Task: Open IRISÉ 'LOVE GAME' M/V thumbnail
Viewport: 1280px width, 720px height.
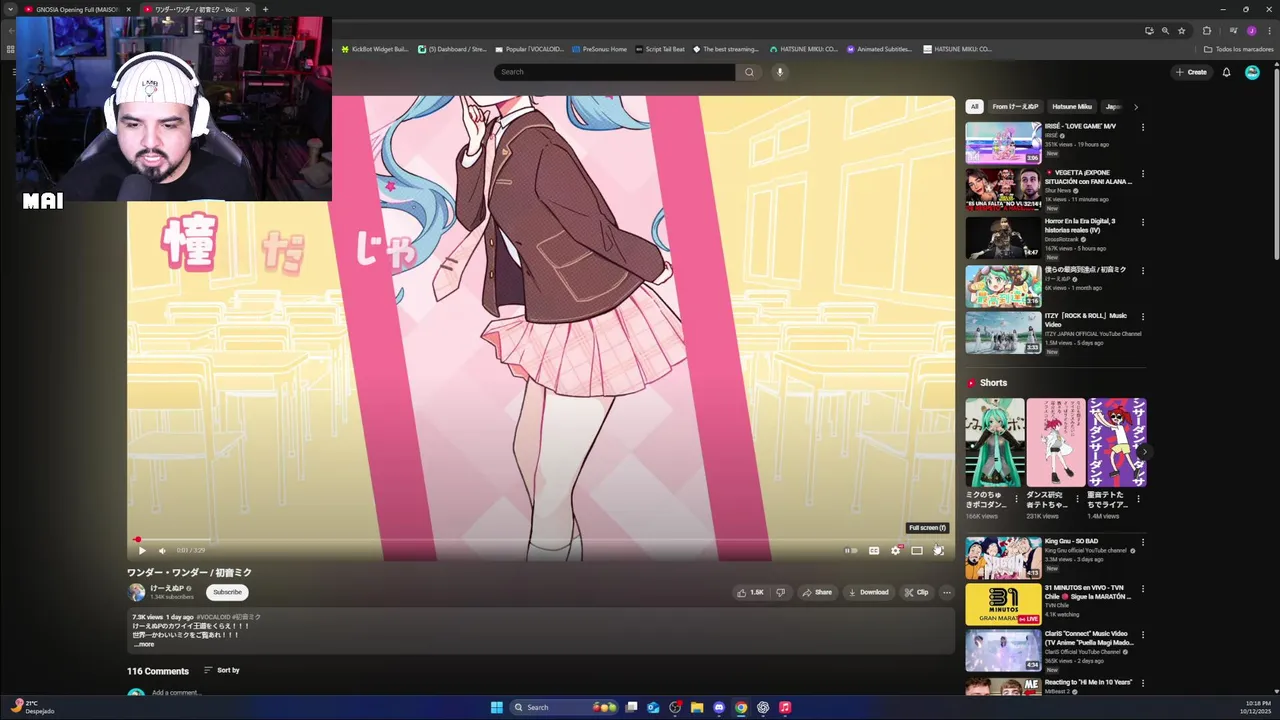Action: point(1003,142)
